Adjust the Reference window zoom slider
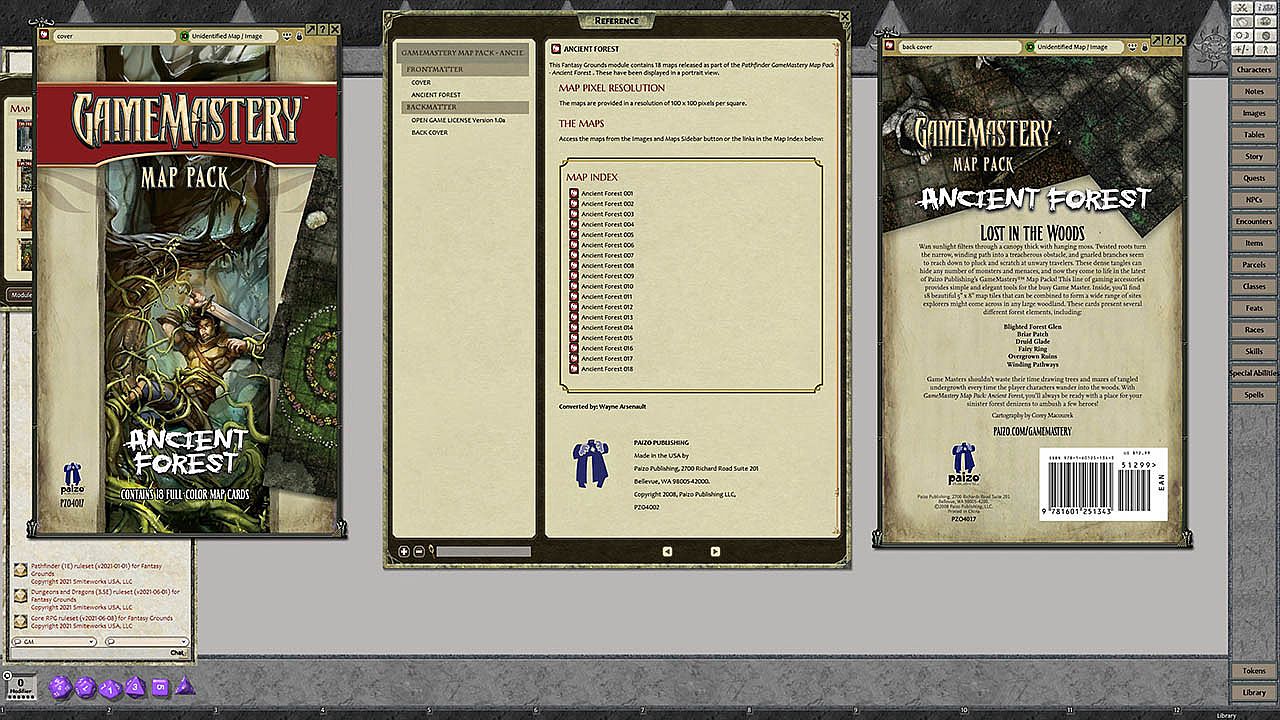This screenshot has height=720, width=1280. [x=484, y=551]
